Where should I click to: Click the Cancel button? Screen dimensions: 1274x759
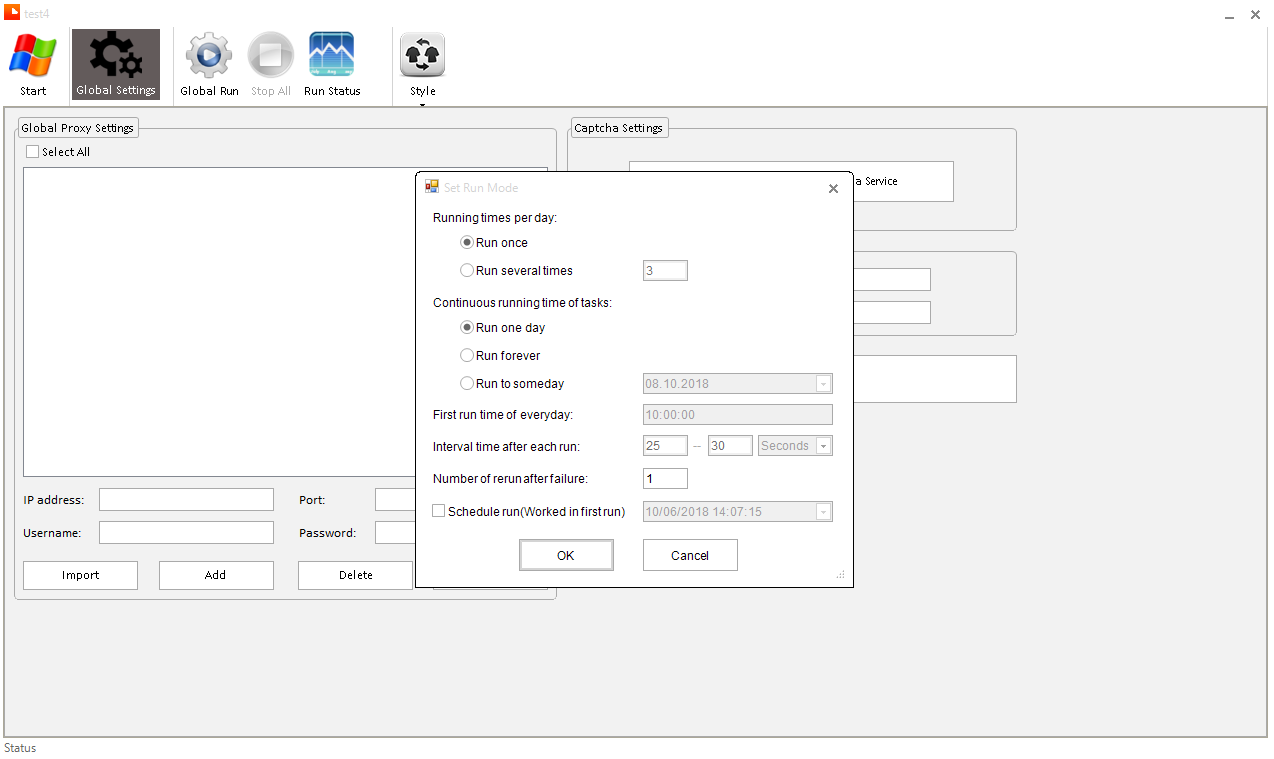click(x=690, y=555)
